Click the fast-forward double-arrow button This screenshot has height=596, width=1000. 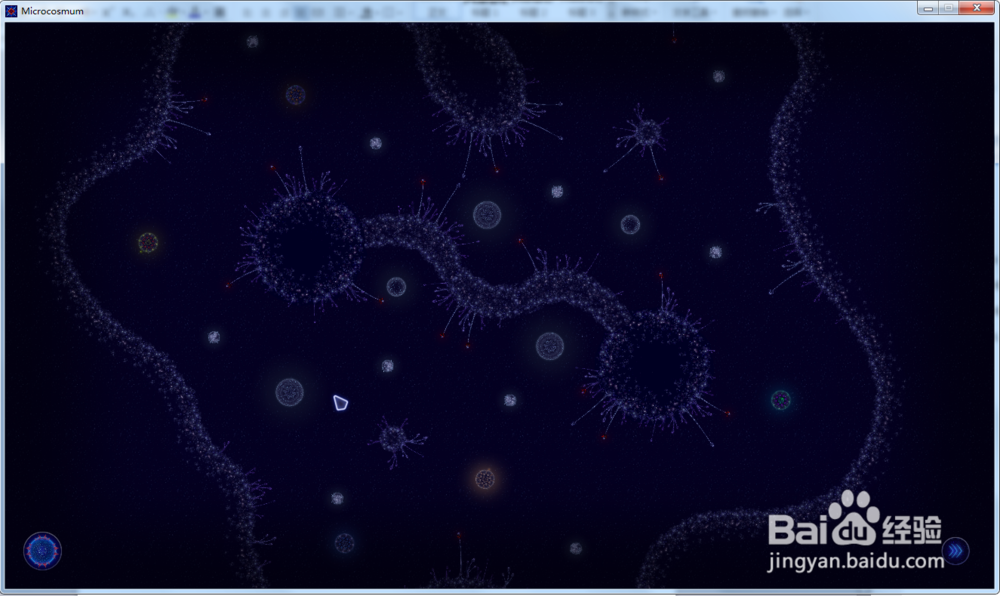tap(955, 551)
